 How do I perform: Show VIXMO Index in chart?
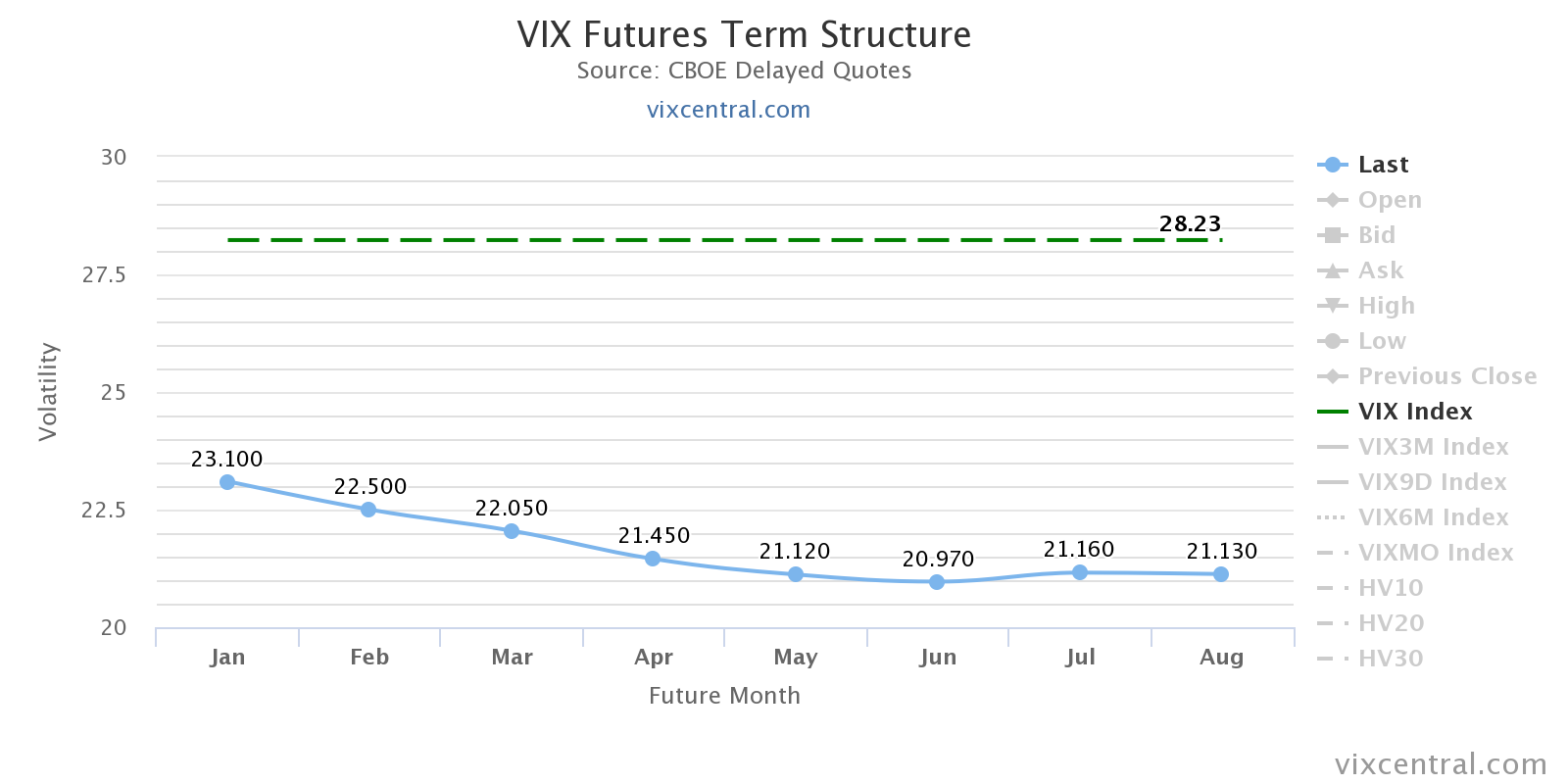pos(1435,553)
